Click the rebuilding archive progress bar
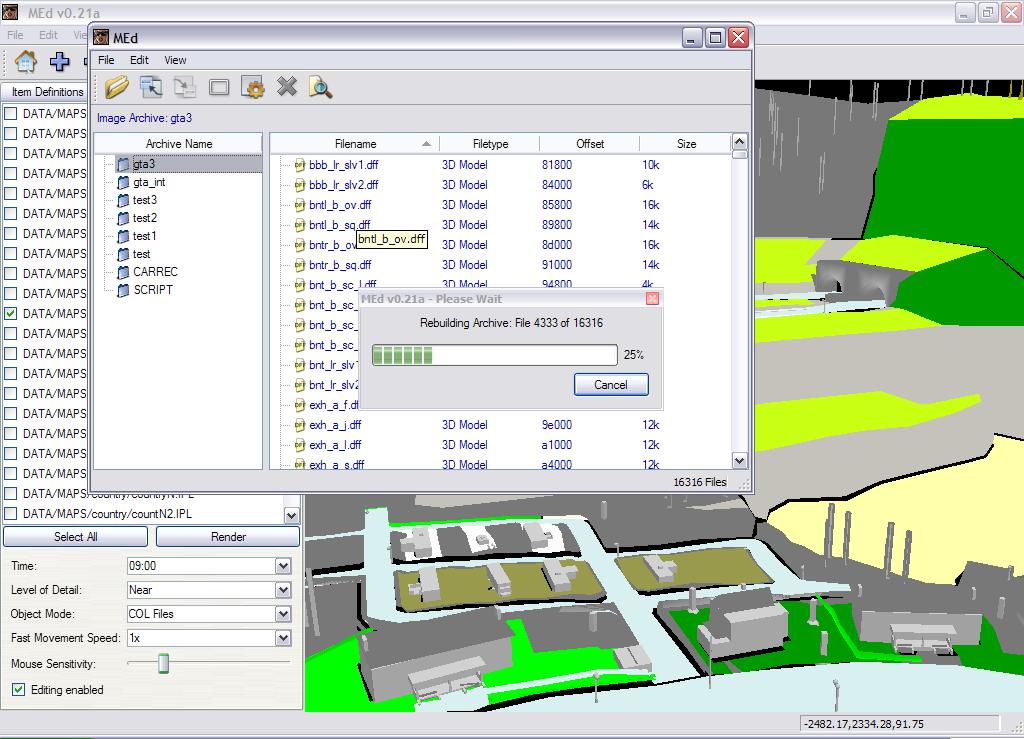Screen dimensions: 1024x739 (x=494, y=355)
